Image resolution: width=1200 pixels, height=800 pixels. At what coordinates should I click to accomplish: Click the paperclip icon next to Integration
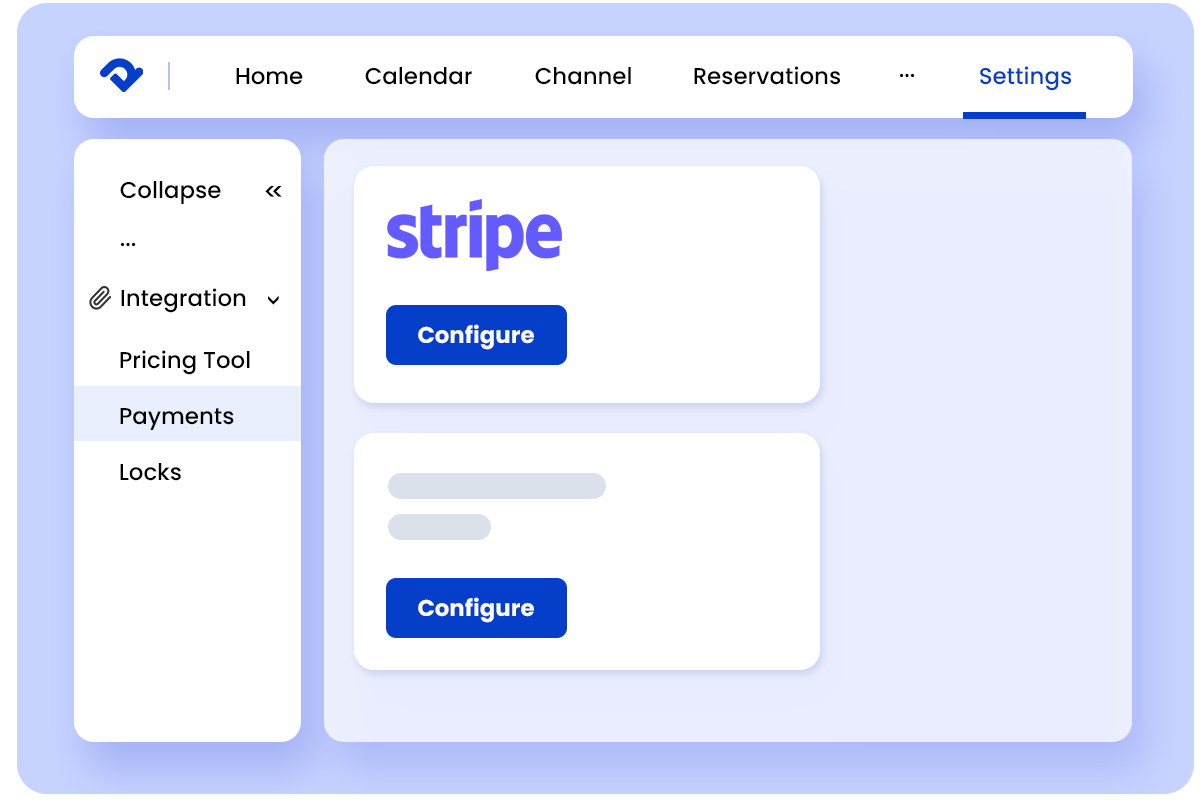tap(99, 299)
